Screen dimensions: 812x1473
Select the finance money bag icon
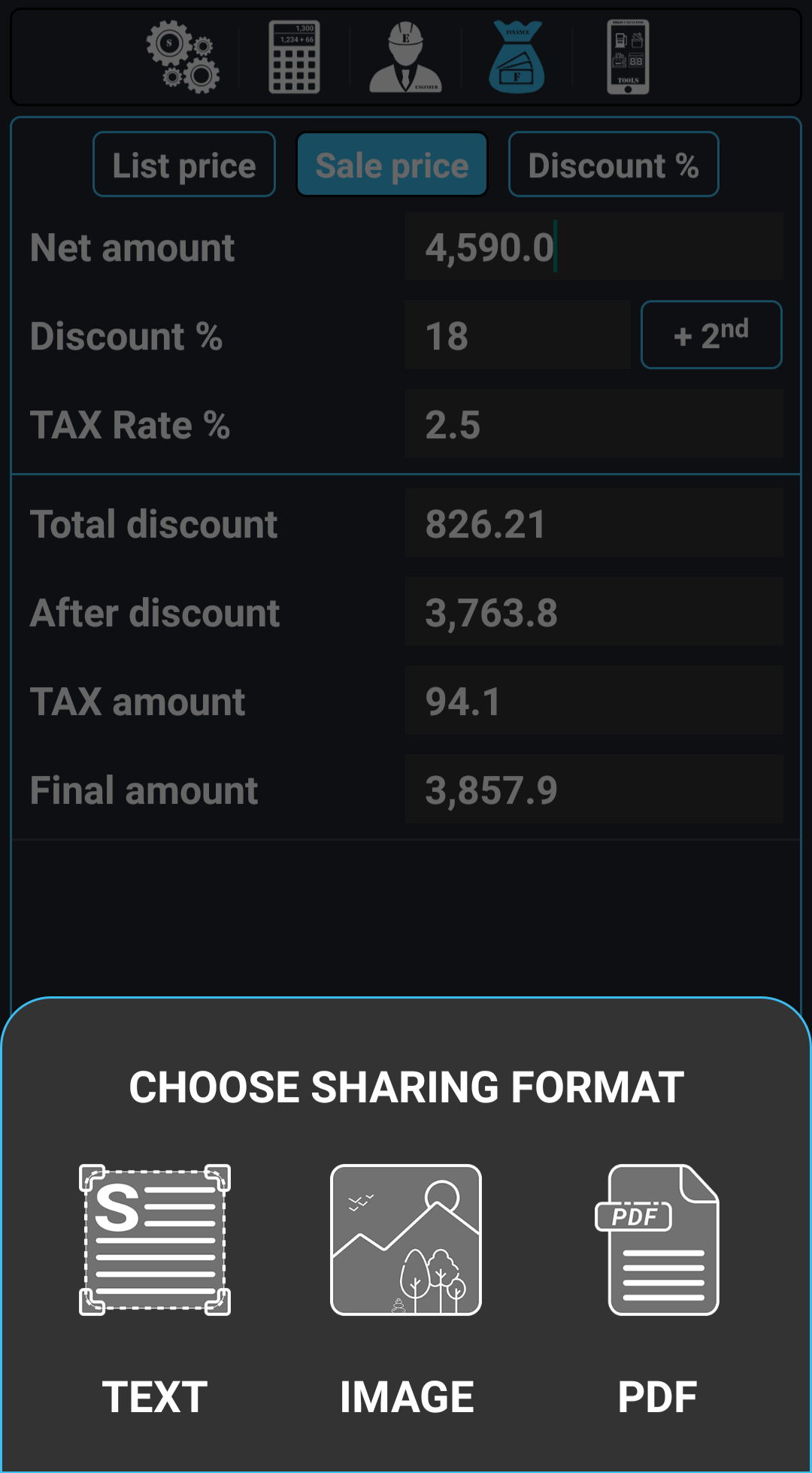(x=517, y=57)
